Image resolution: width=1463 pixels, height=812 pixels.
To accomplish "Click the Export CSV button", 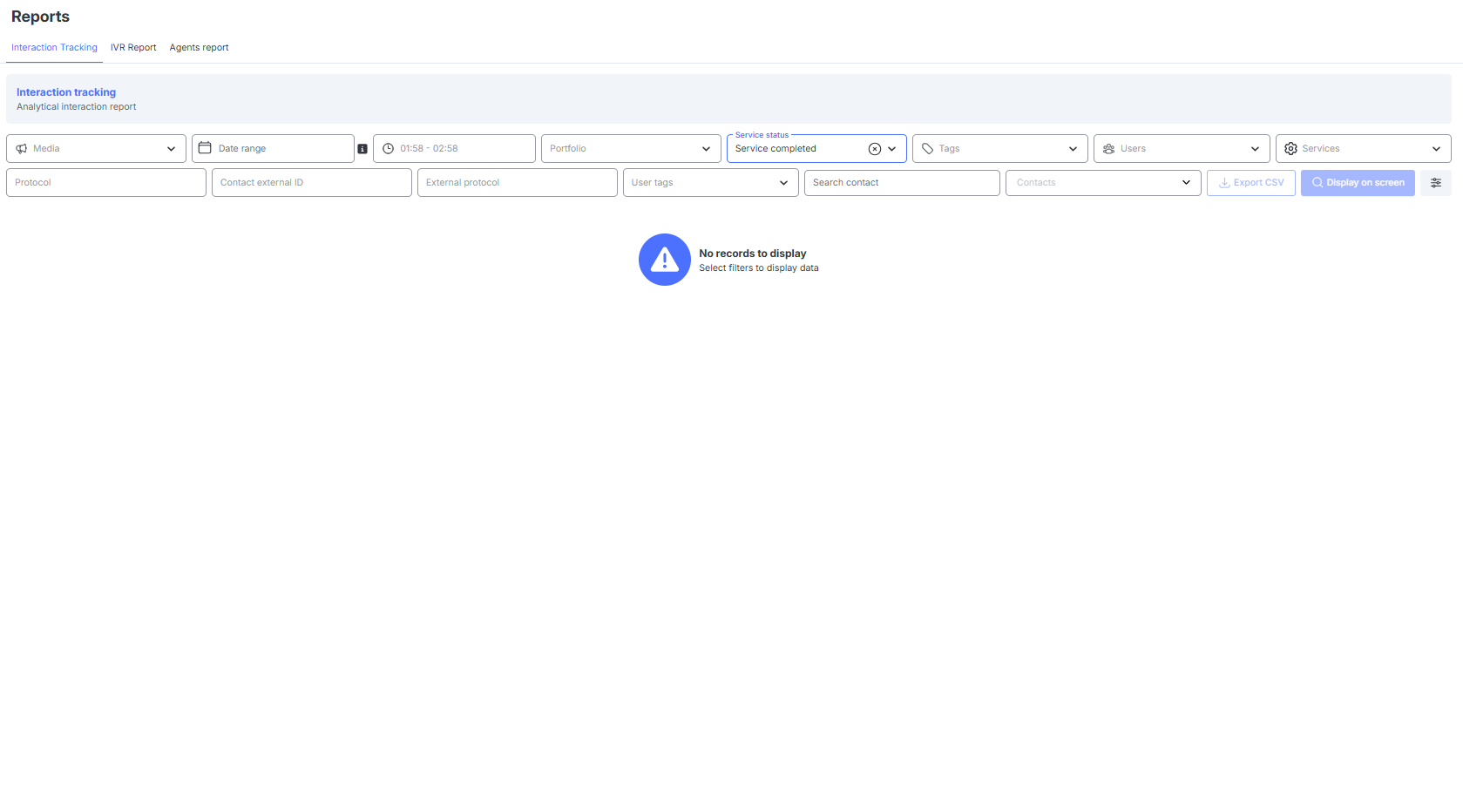I will click(x=1251, y=183).
